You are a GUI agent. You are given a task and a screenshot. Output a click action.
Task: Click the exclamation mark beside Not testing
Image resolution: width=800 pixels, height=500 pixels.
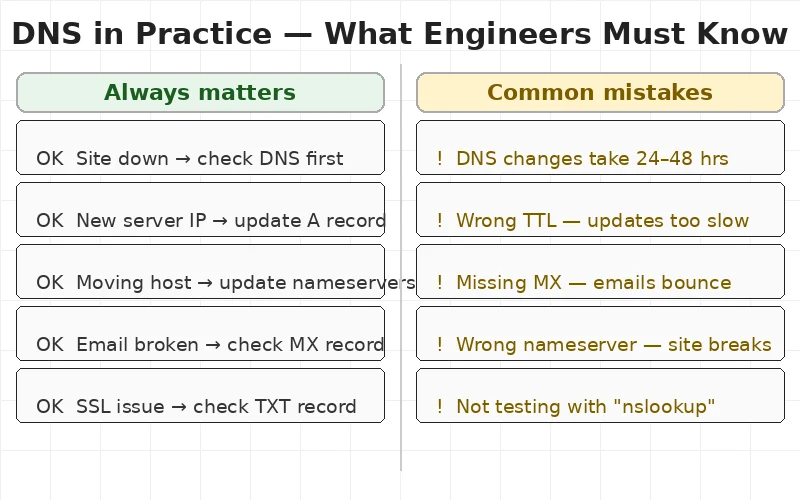(440, 407)
